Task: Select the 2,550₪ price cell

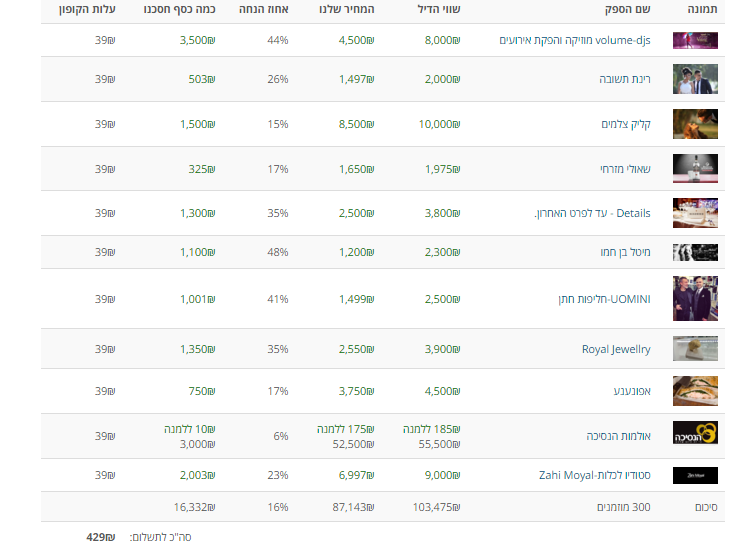Action: (356, 349)
